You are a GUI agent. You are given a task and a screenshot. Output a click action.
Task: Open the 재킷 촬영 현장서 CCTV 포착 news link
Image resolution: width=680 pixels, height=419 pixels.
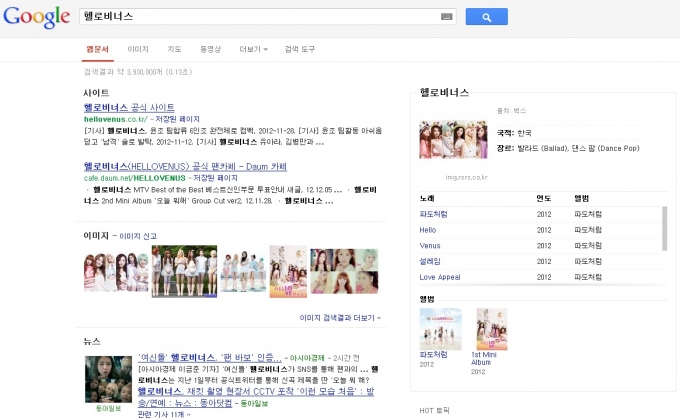[x=256, y=397]
